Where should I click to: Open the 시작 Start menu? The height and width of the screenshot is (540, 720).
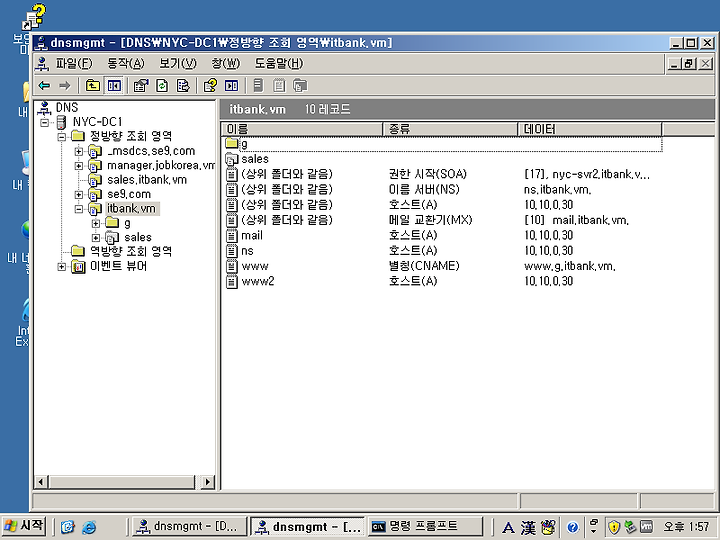pyautogui.click(x=24, y=526)
